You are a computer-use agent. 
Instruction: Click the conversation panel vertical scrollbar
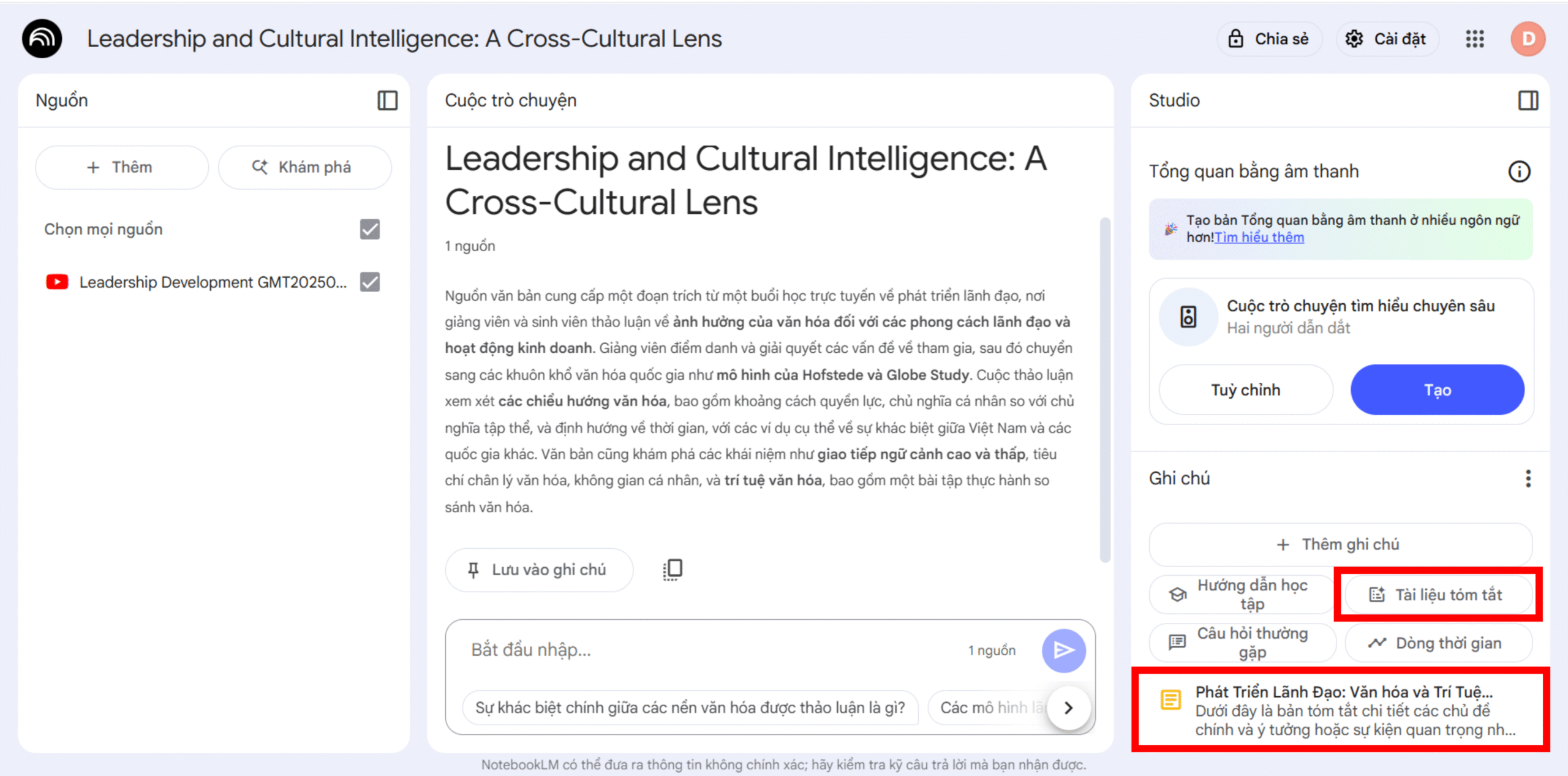pos(1105,390)
